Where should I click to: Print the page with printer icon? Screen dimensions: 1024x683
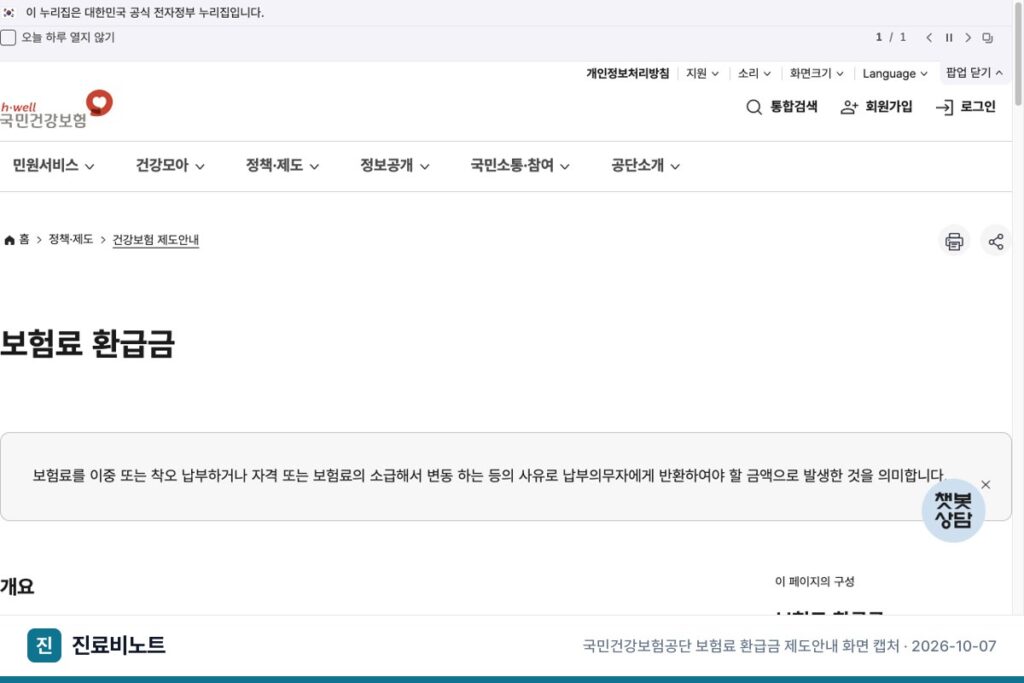[x=954, y=241]
